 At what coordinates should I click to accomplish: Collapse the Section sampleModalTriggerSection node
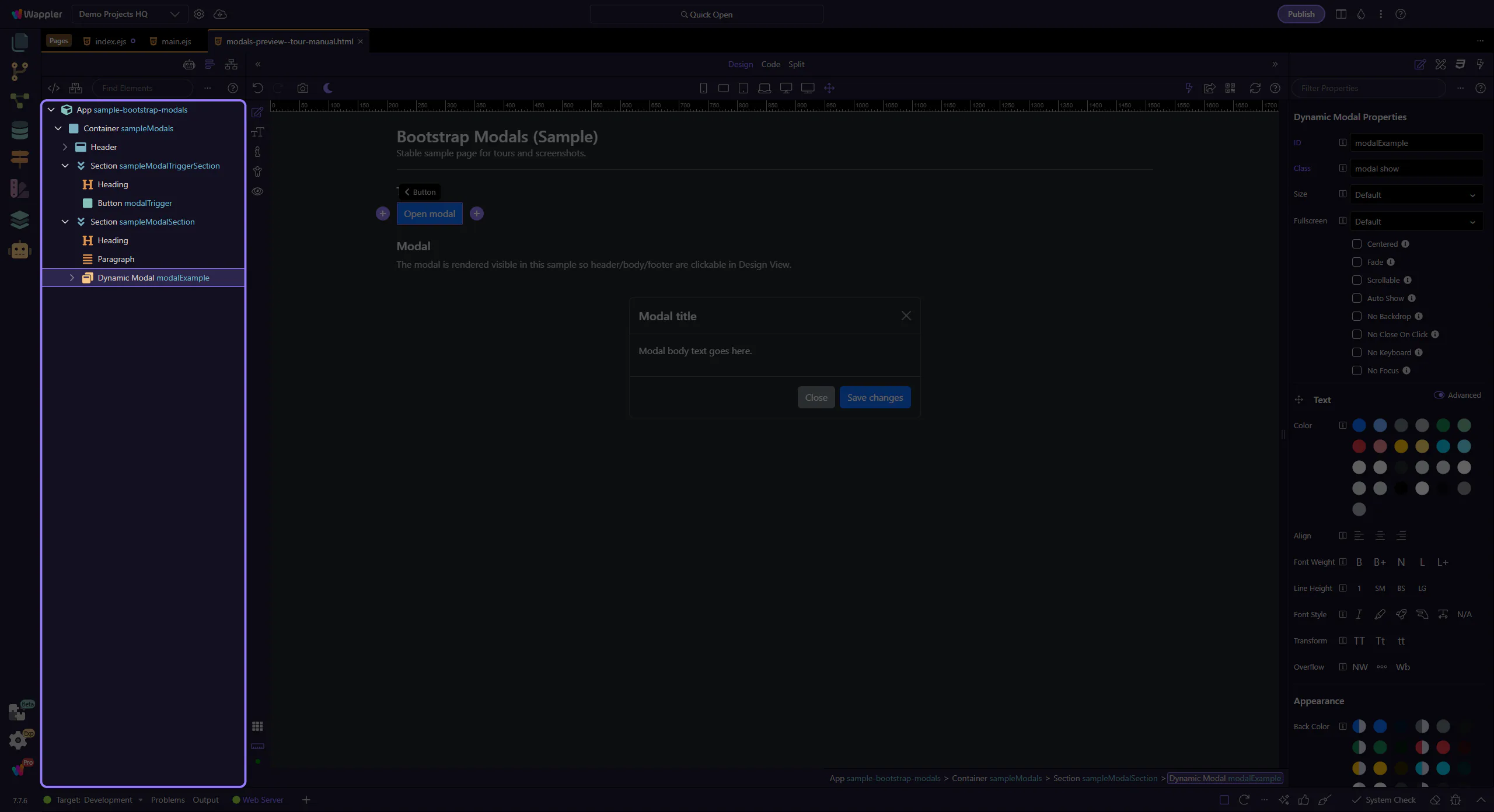coord(65,166)
